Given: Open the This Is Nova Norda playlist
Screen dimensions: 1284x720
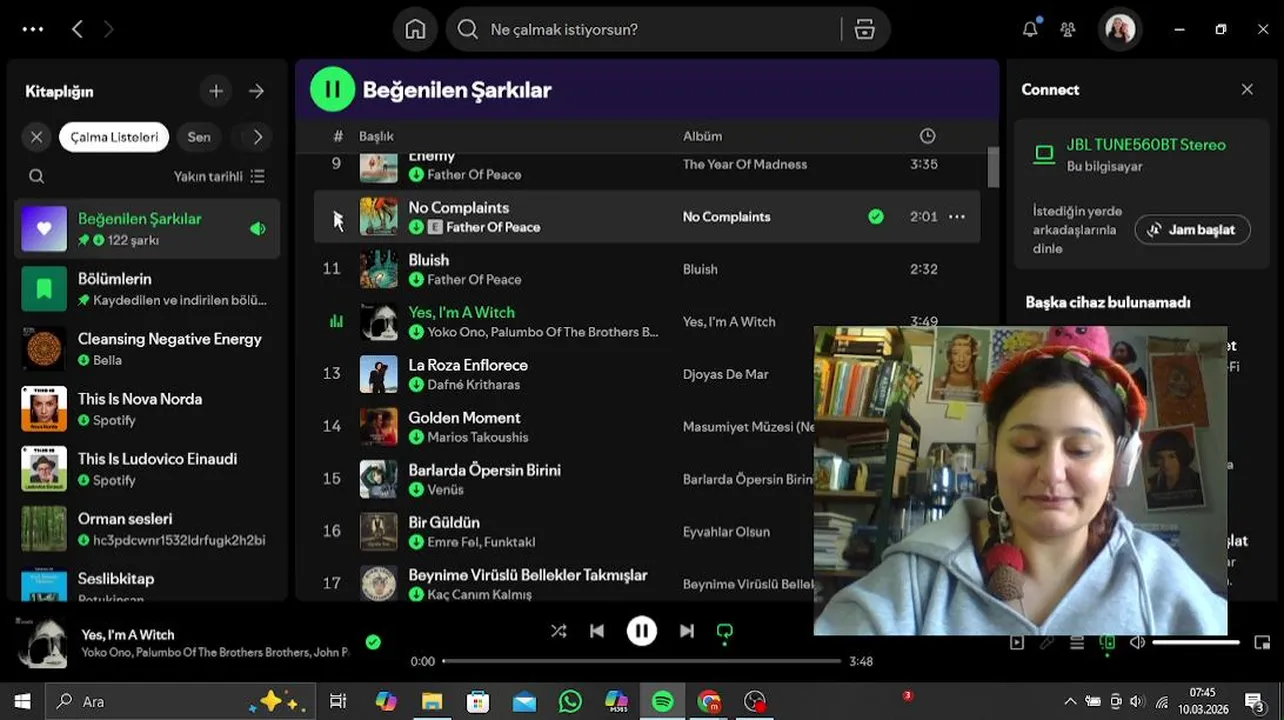Looking at the screenshot, I should pyautogui.click(x=147, y=409).
